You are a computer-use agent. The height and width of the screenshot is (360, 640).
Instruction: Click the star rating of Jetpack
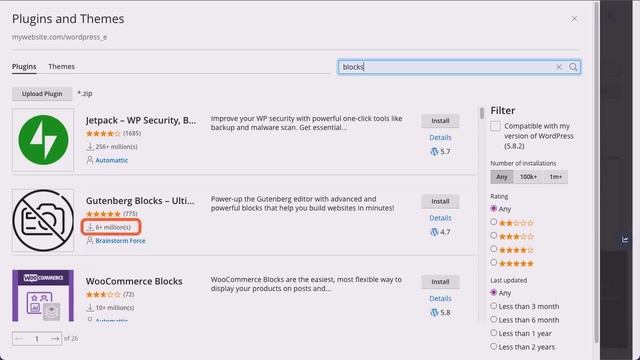(x=103, y=133)
